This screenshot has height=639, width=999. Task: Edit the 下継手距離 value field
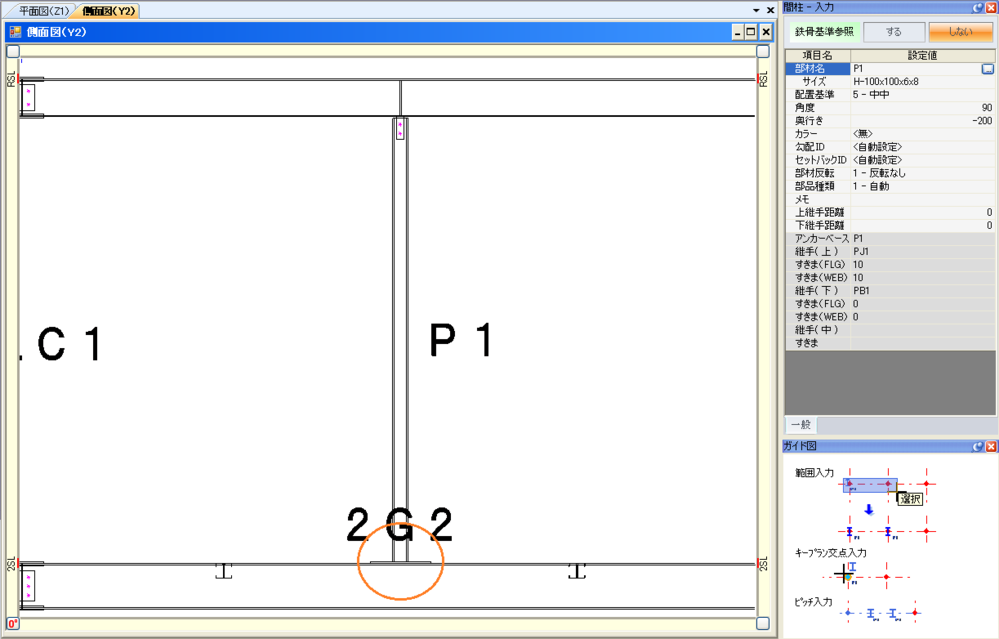point(923,226)
